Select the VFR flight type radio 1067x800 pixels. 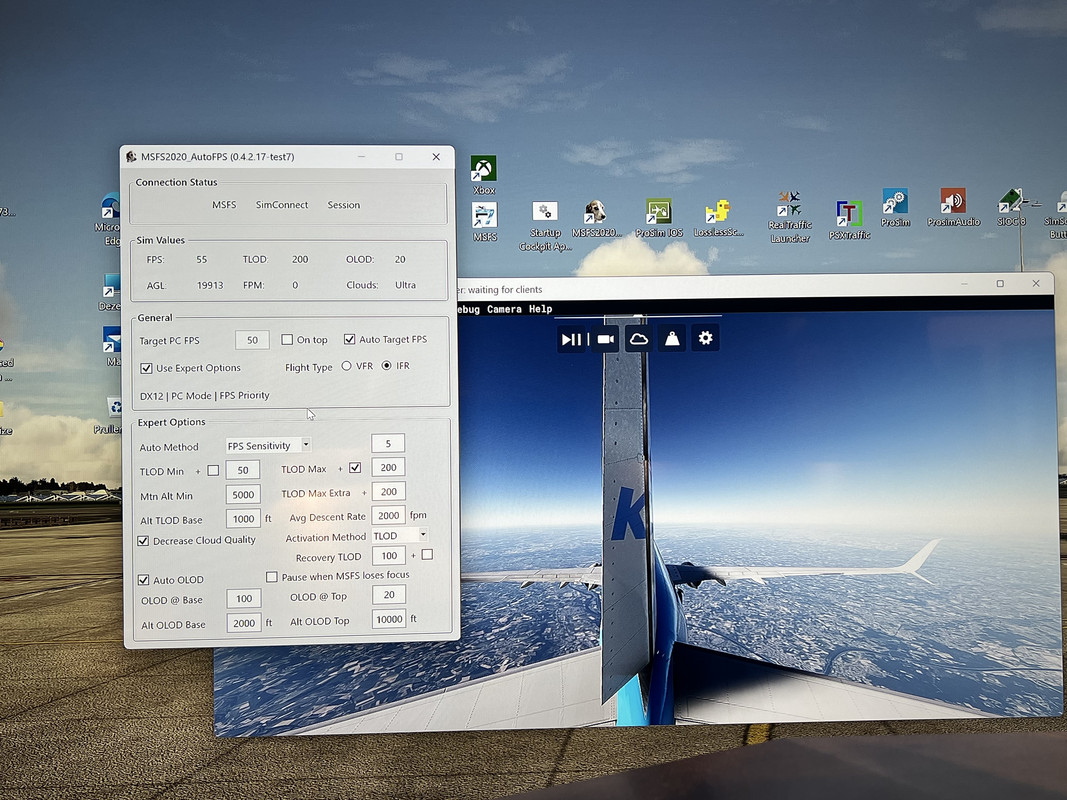pos(346,366)
